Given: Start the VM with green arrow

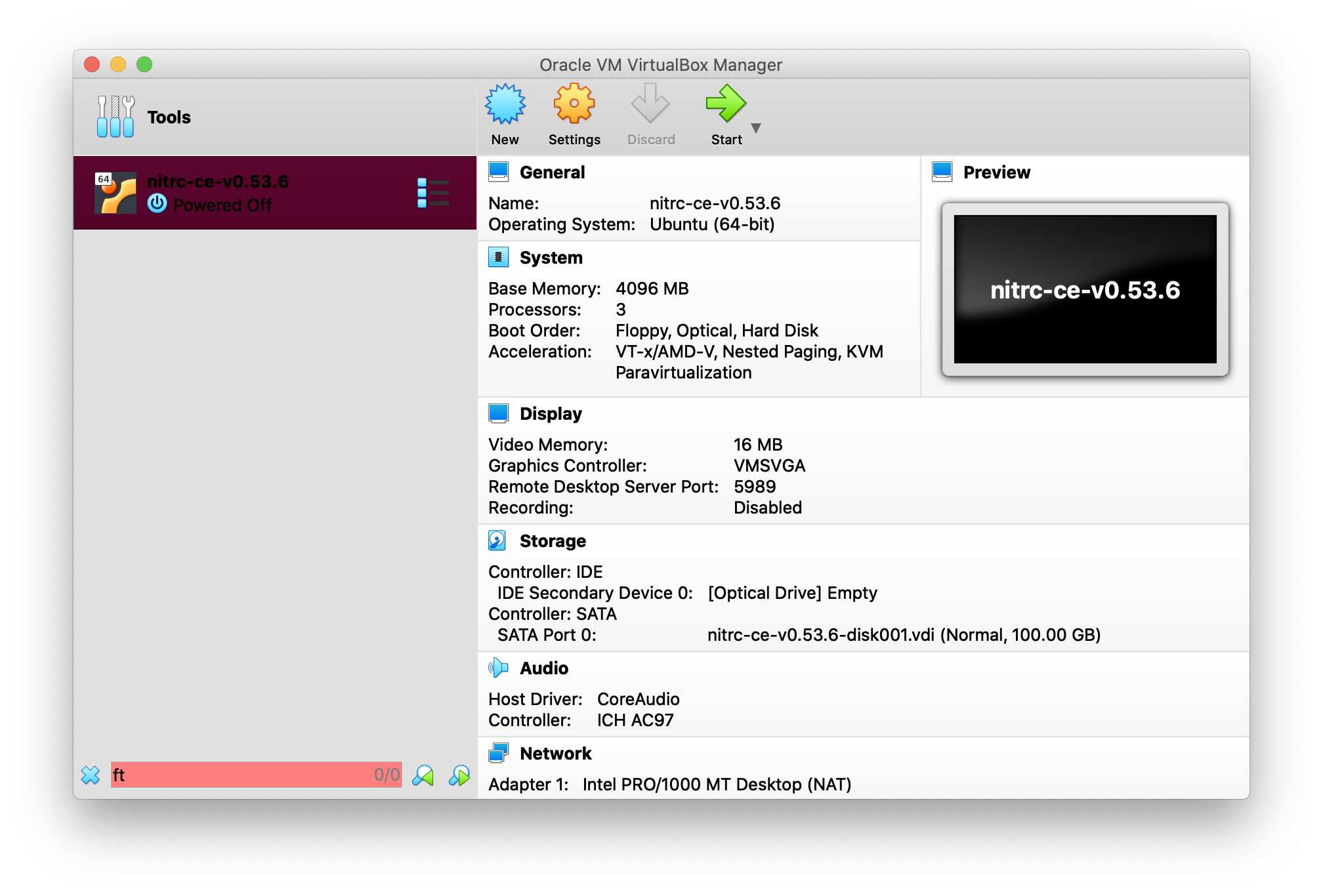Looking at the screenshot, I should pos(726,104).
